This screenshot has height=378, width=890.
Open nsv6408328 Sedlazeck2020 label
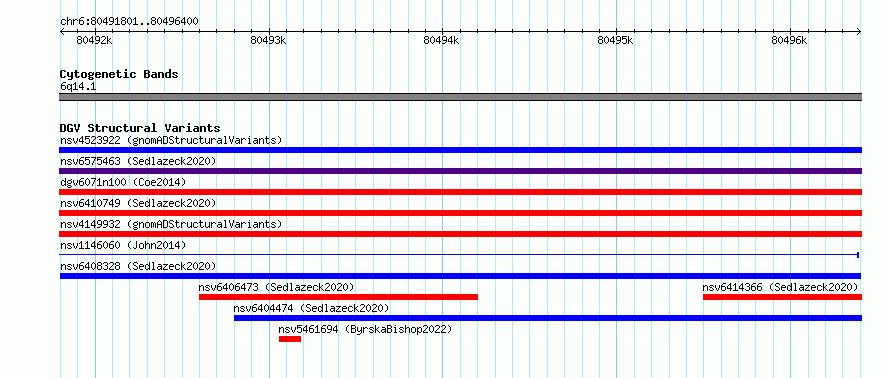point(138,266)
